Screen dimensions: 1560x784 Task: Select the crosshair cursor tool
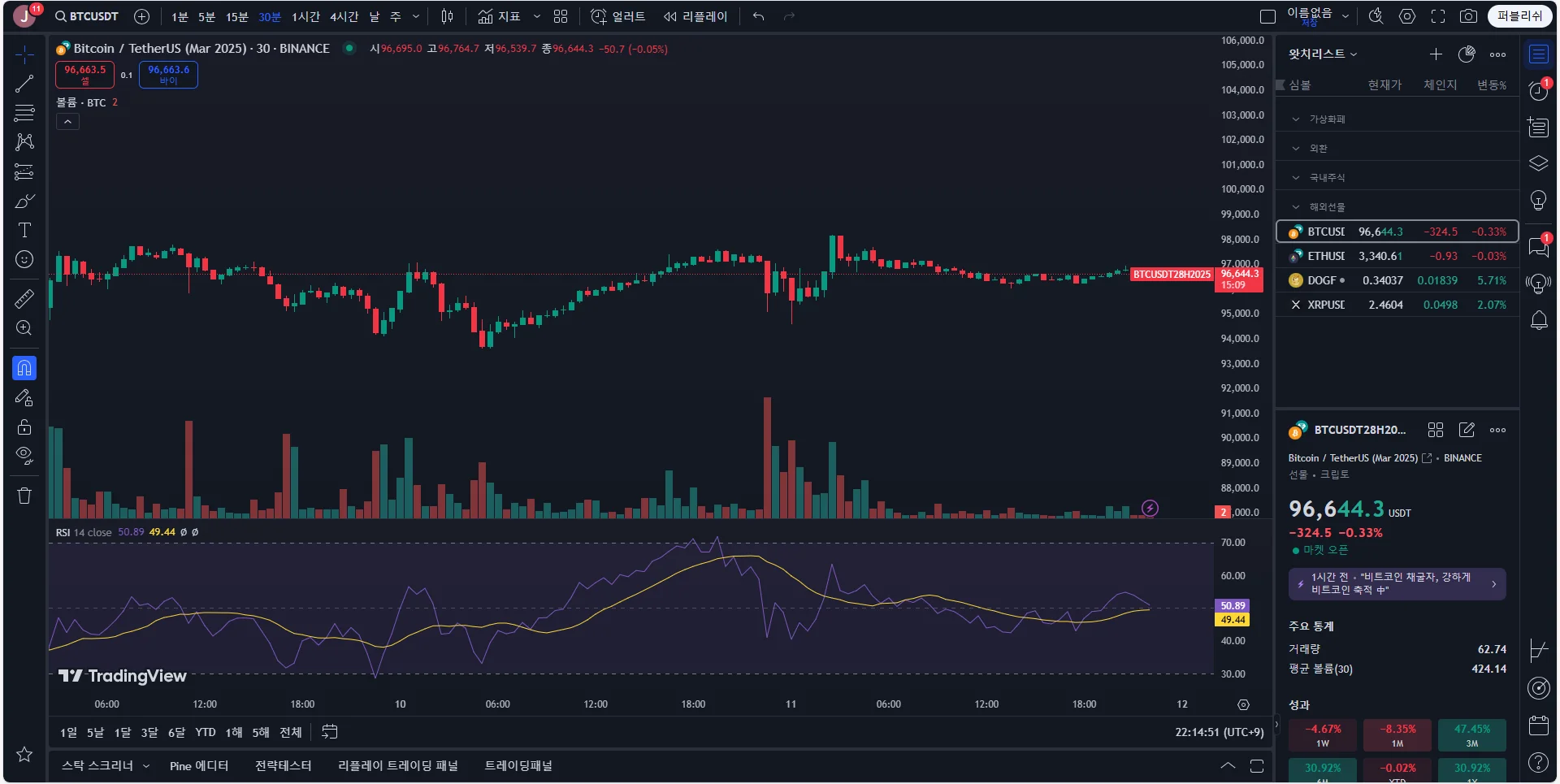(x=24, y=54)
